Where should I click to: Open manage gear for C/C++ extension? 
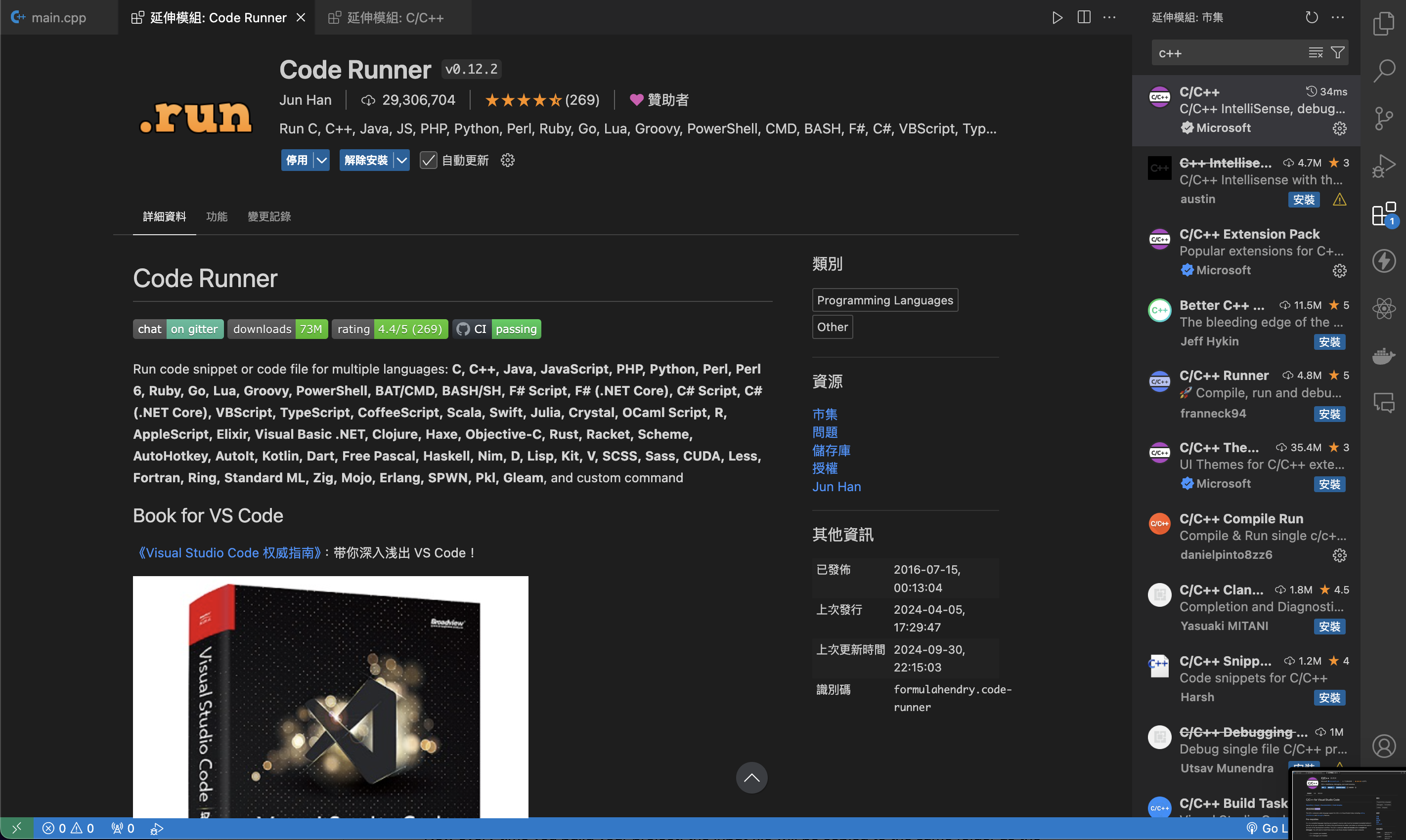pos(1339,128)
